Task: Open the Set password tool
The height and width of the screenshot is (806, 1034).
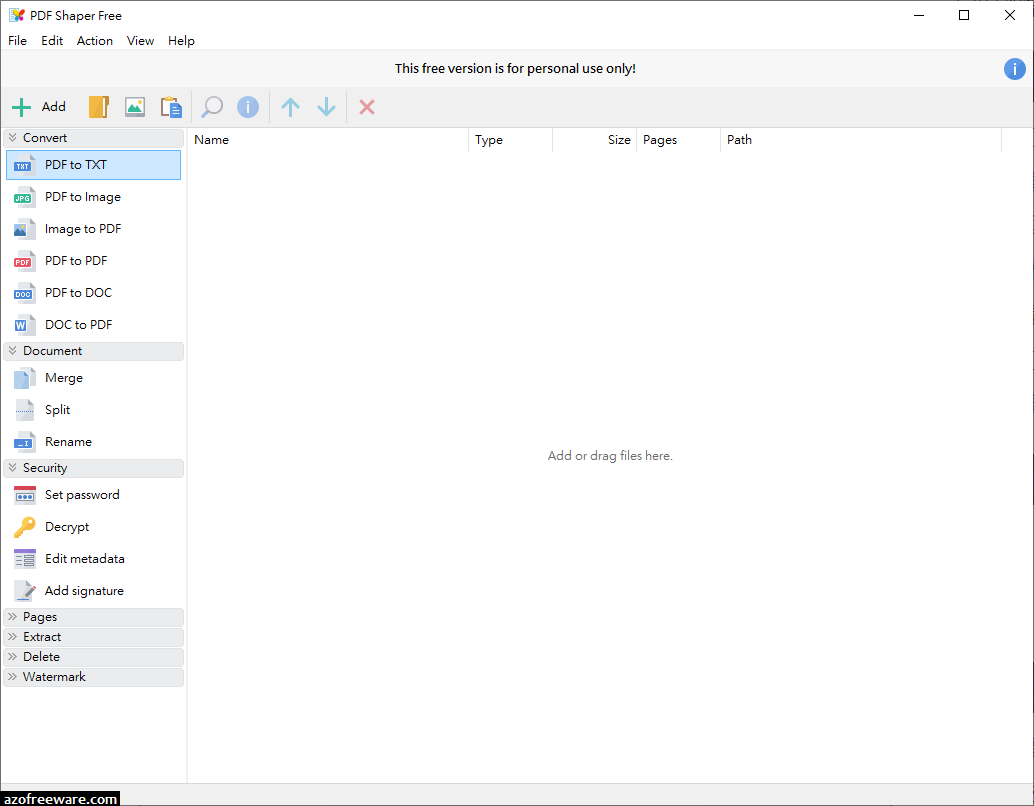Action: 94,495
